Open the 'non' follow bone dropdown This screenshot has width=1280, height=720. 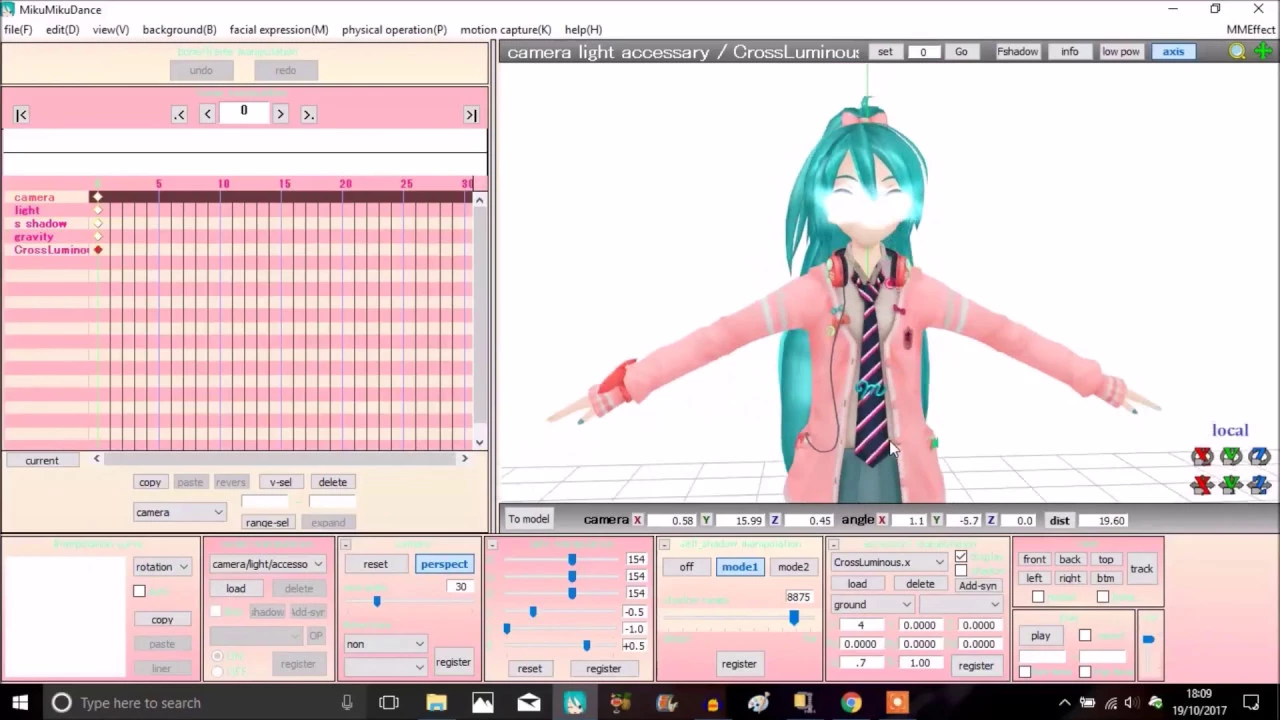pos(384,644)
